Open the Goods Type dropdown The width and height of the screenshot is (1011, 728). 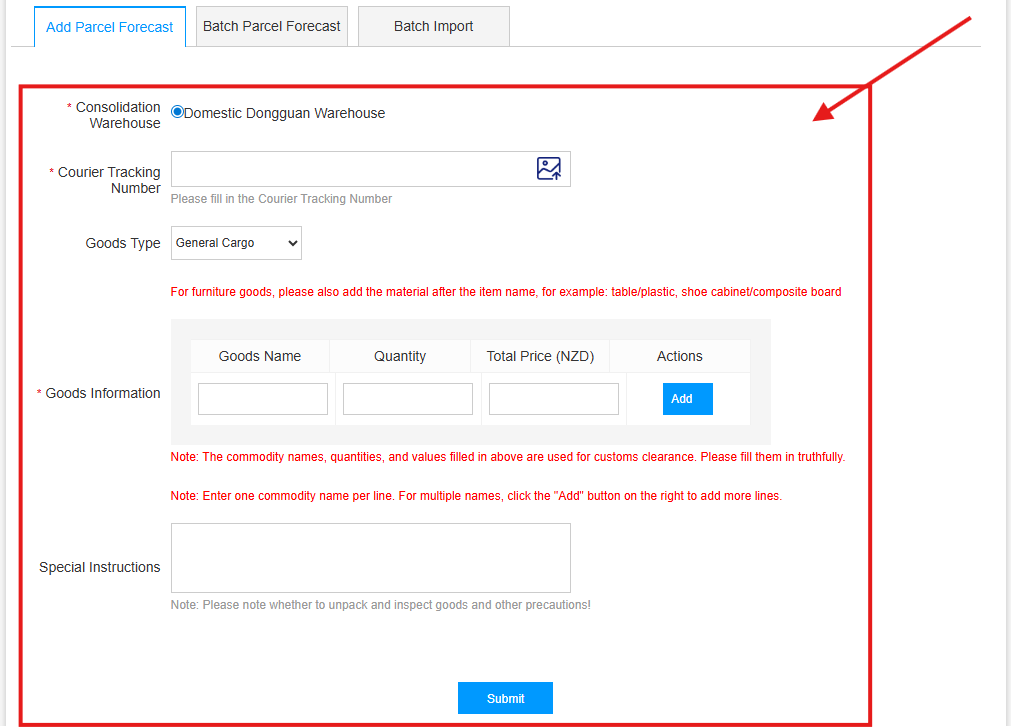tap(236, 243)
